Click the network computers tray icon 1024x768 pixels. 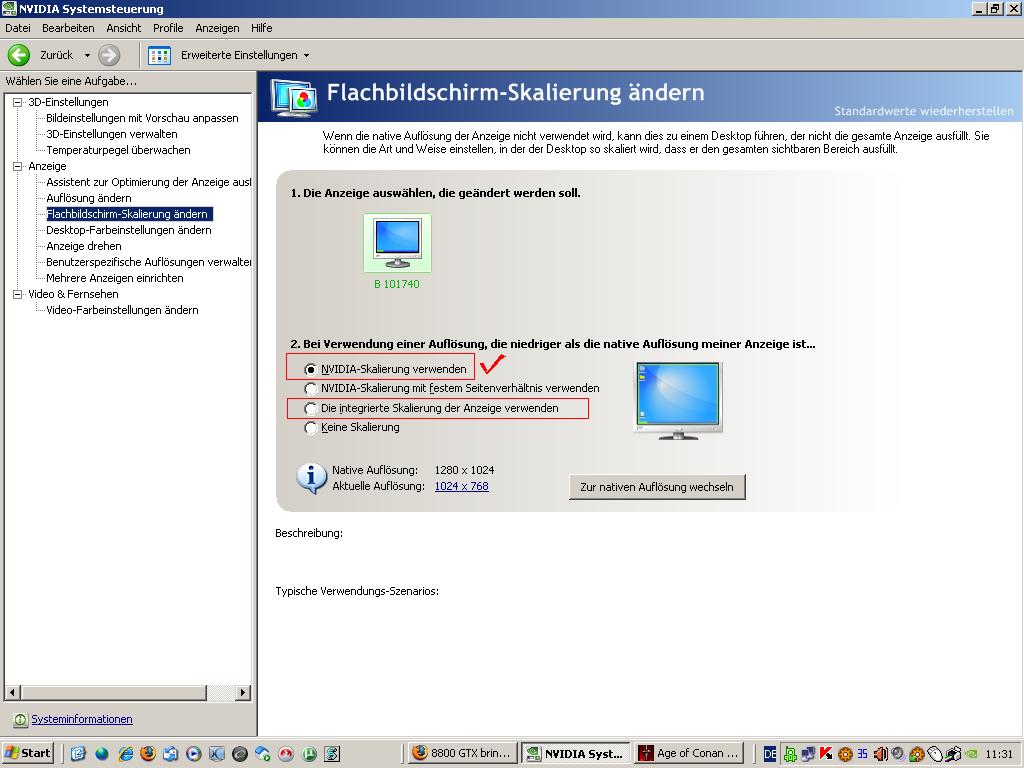[808, 754]
